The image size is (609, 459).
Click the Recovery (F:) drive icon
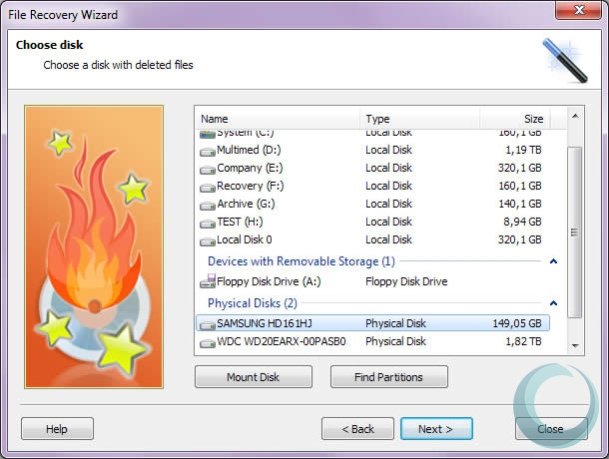[x=207, y=188]
